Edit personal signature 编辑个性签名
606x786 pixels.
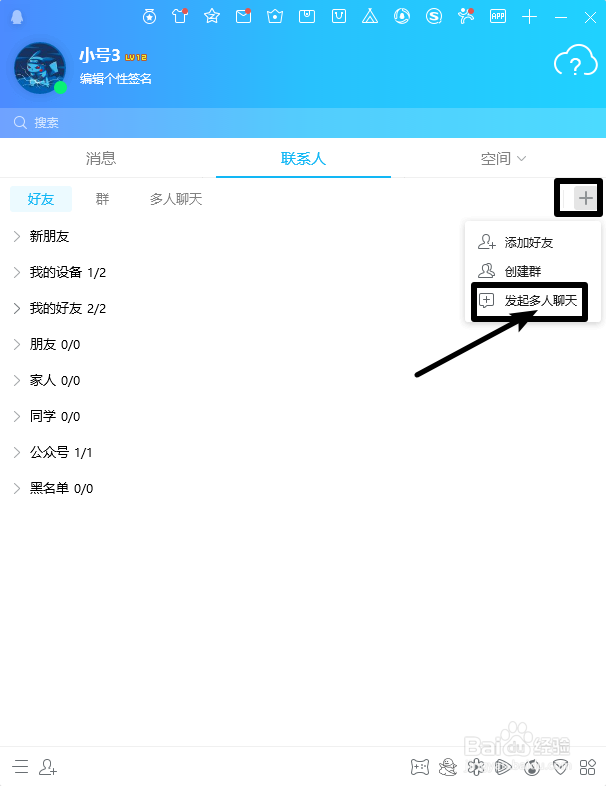116,79
